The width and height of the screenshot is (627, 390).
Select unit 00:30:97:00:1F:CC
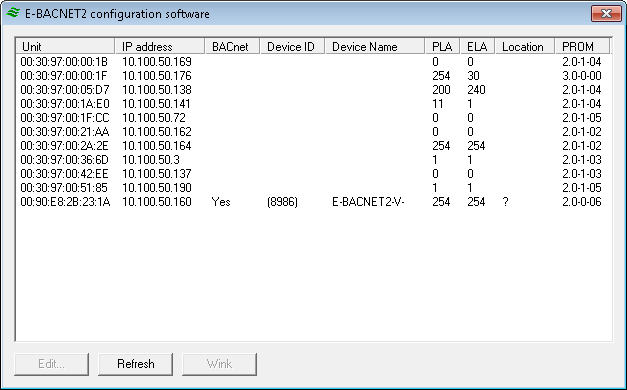point(65,118)
